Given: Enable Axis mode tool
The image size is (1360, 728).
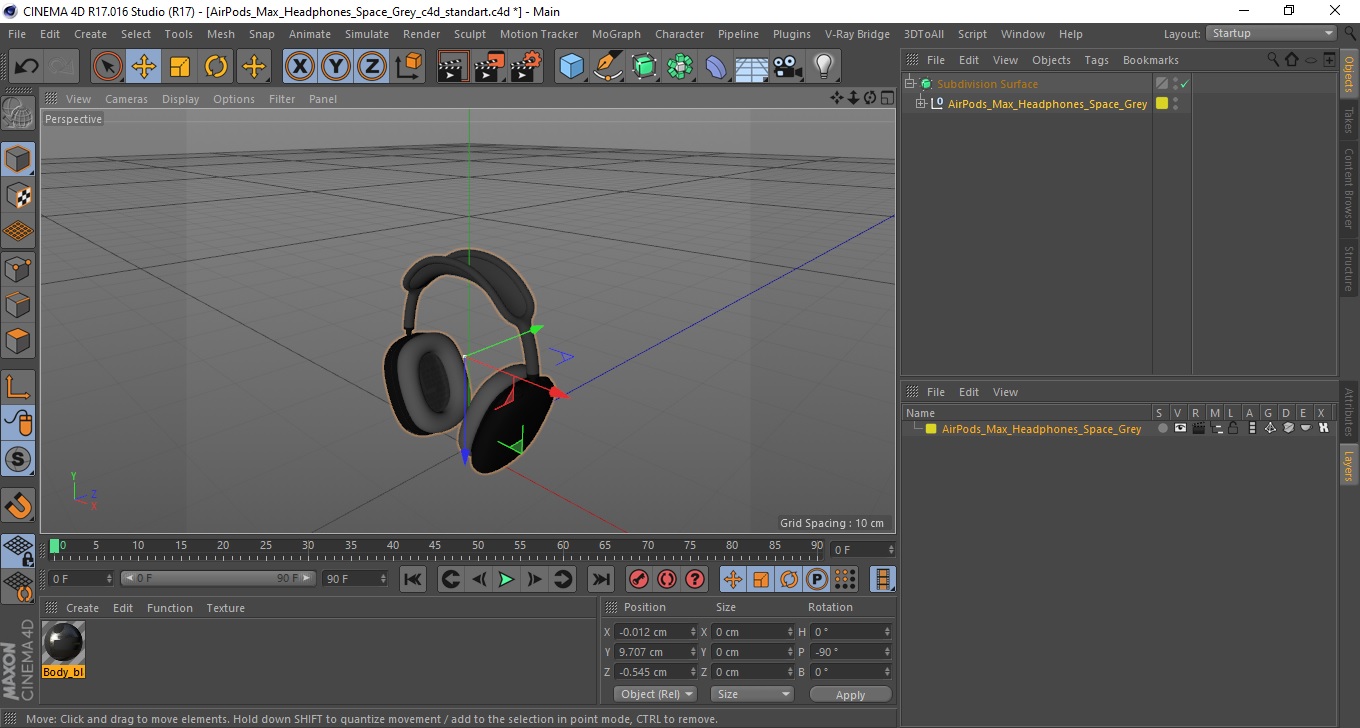Looking at the screenshot, I should tap(18, 387).
